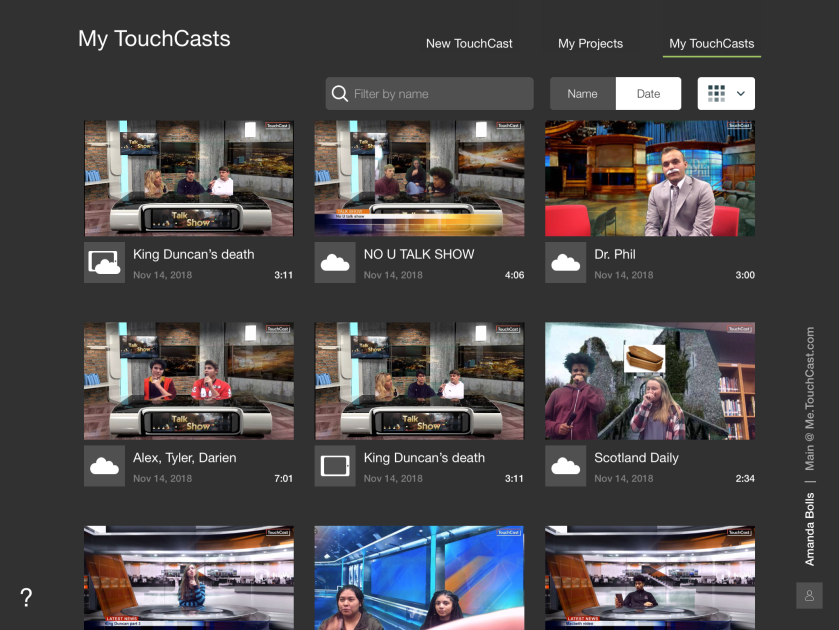Open the user profile icon at bottom right
The image size is (839, 630).
[x=809, y=595]
